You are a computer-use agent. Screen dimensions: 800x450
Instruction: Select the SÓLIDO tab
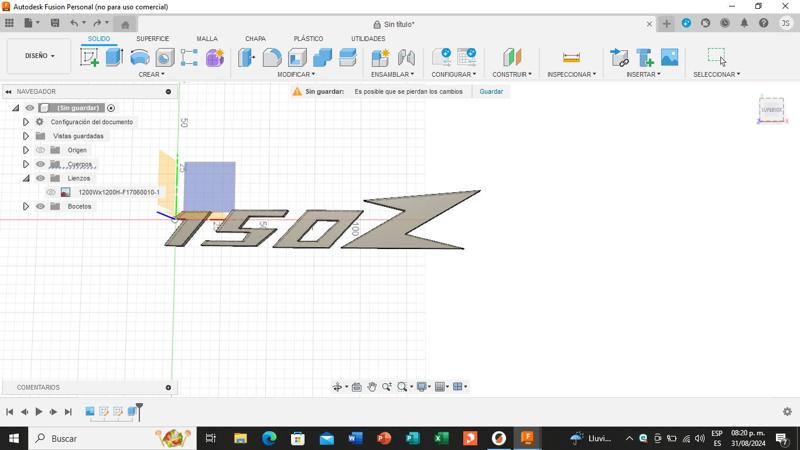point(98,39)
